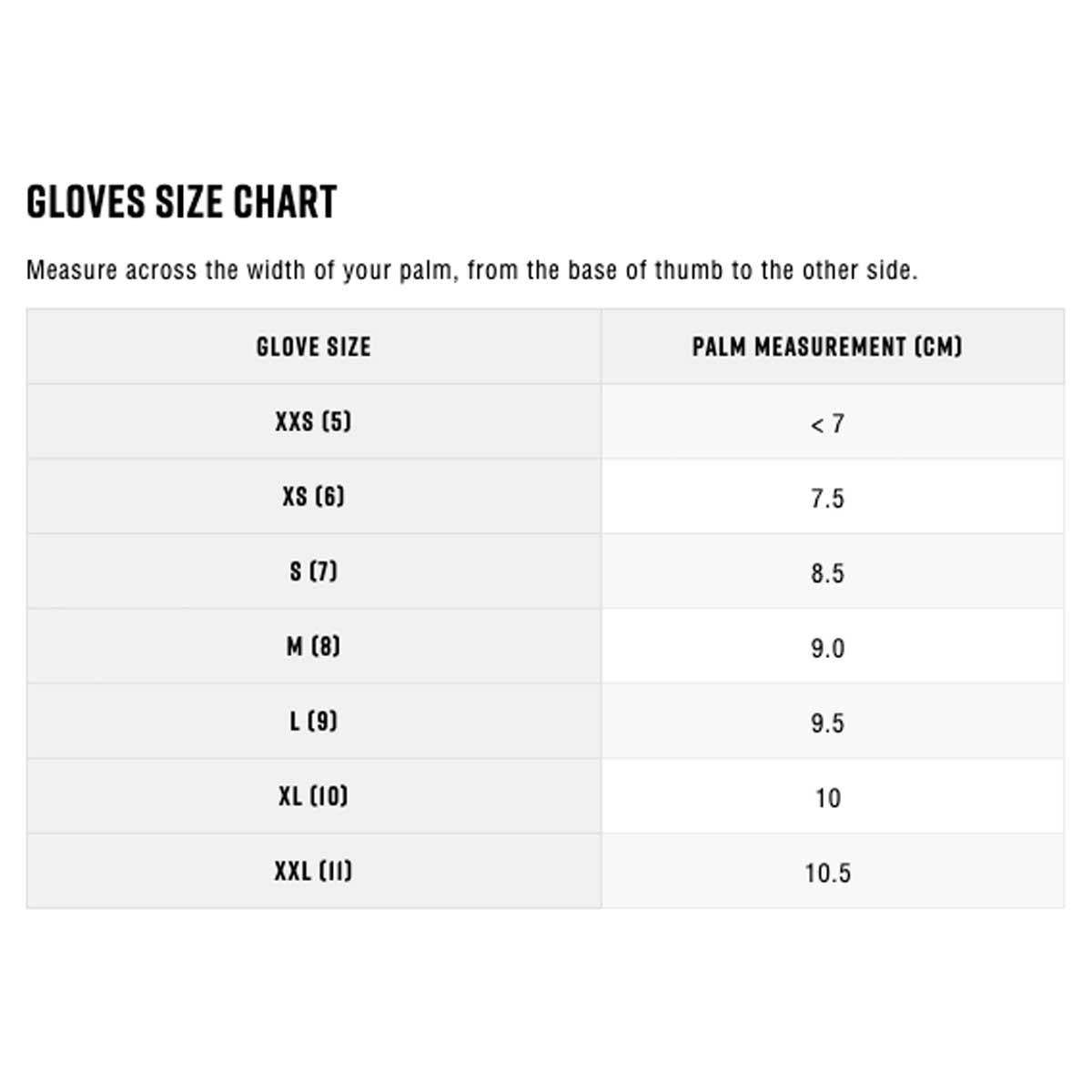The image size is (1092, 1092).
Task: Click the L (9) size cell
Action: tap(314, 722)
